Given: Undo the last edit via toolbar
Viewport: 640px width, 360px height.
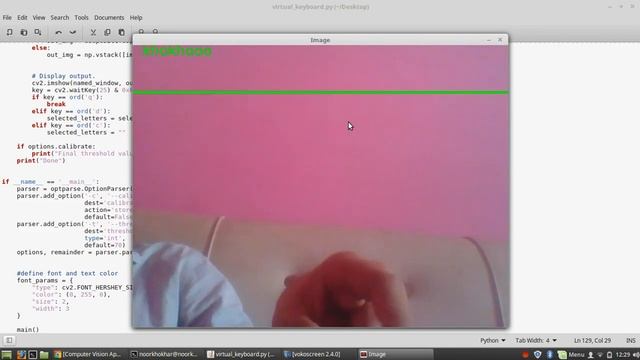Looking at the screenshot, I should click(x=59, y=32).
